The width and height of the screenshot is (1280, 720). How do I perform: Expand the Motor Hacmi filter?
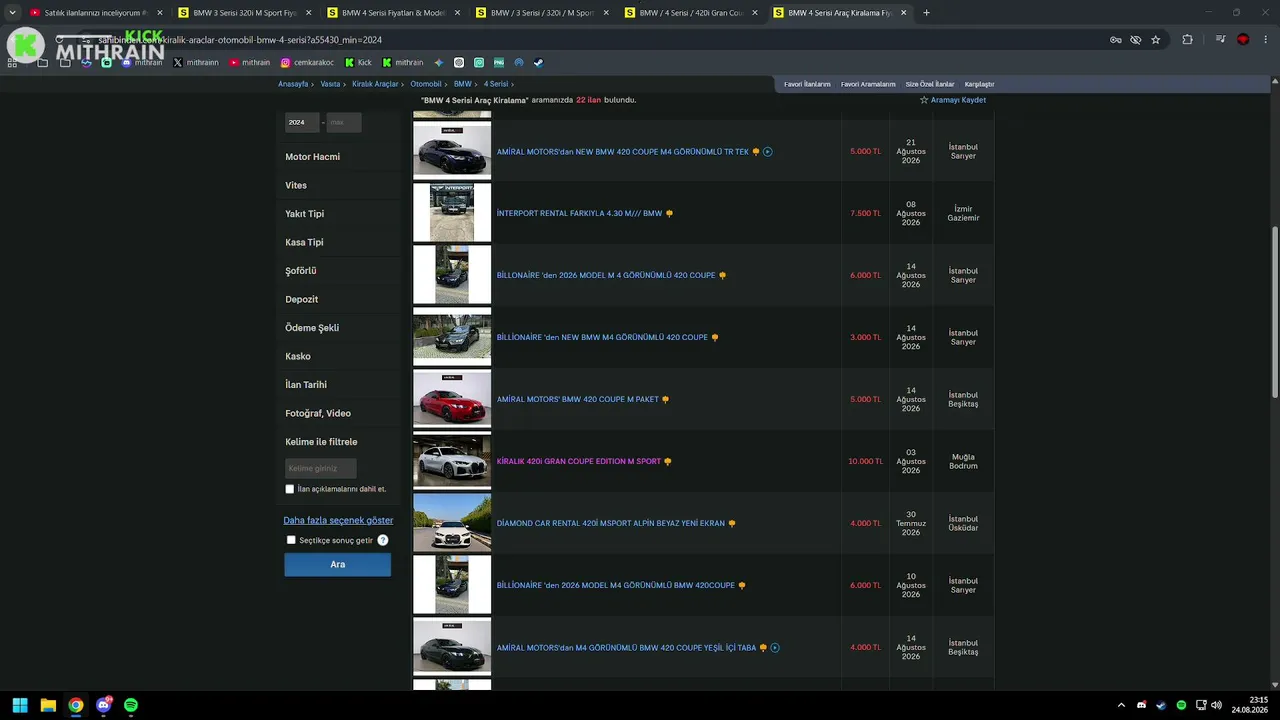point(338,157)
